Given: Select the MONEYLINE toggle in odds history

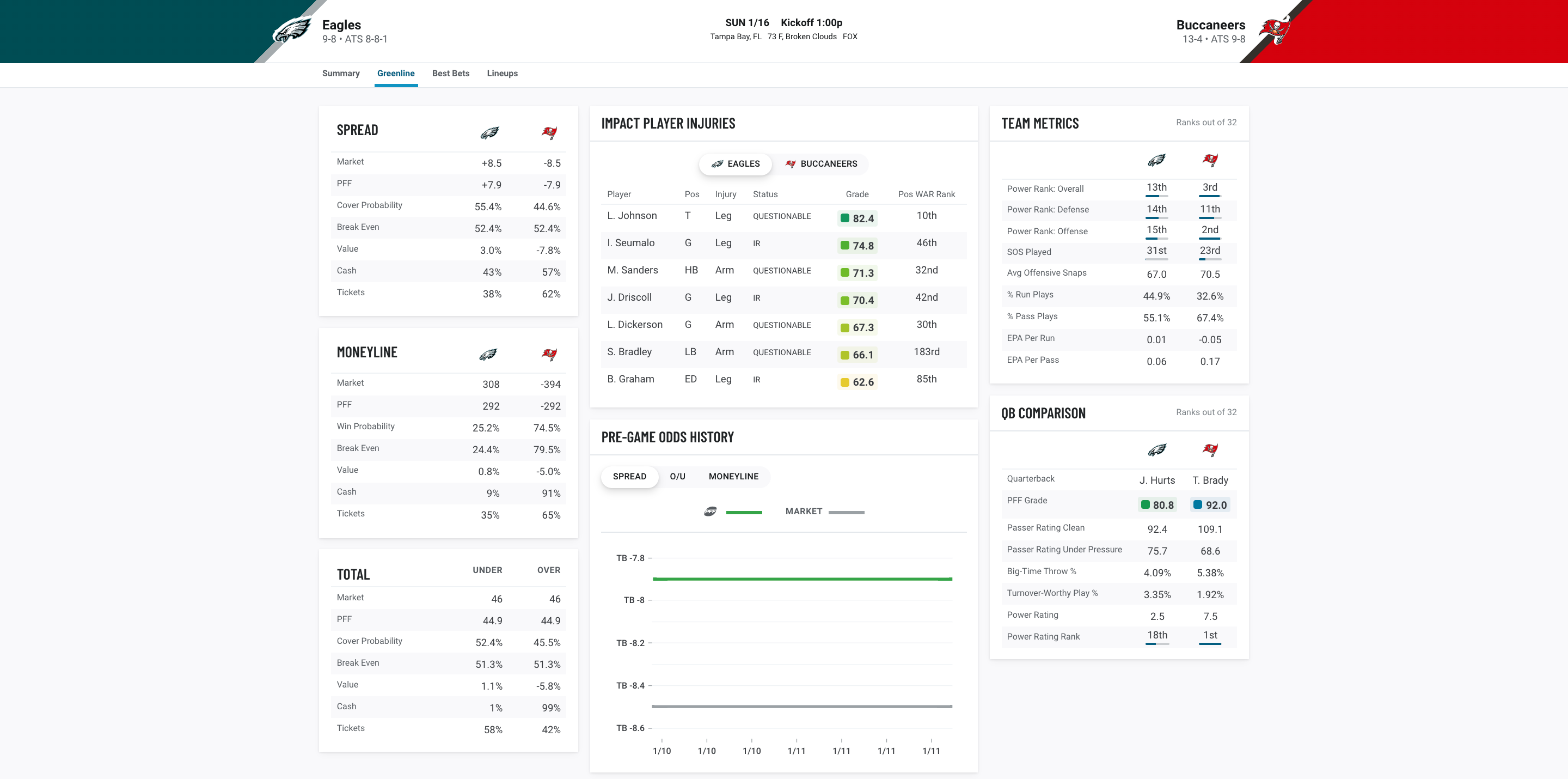Looking at the screenshot, I should click(734, 476).
